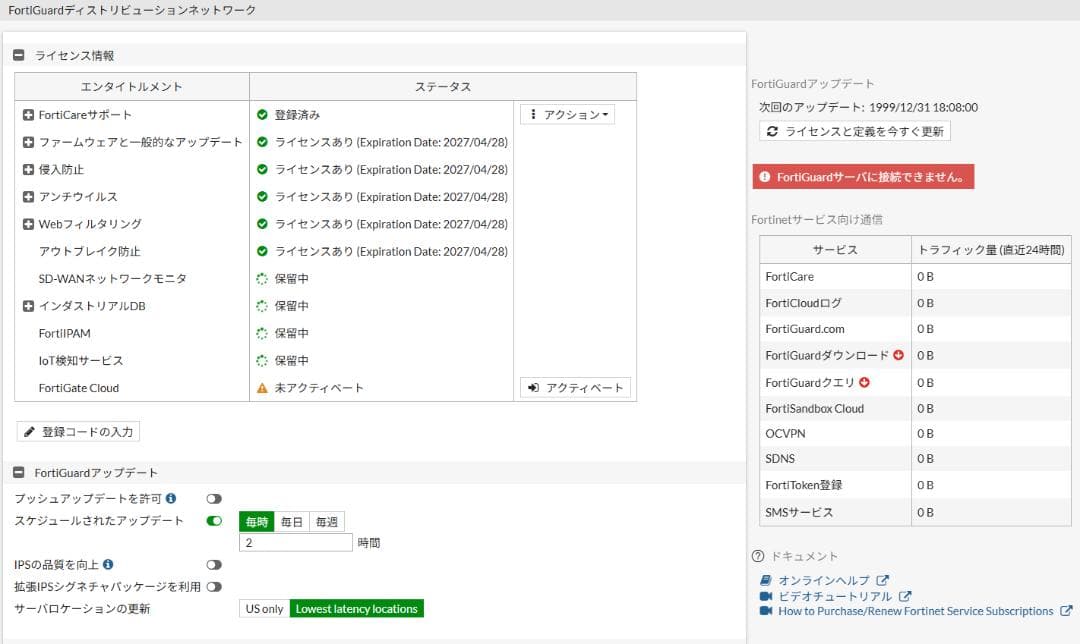Enable the 拡張IPSシグネチャパッケージを利用 toggle
The height and width of the screenshot is (644, 1080).
[213, 585]
